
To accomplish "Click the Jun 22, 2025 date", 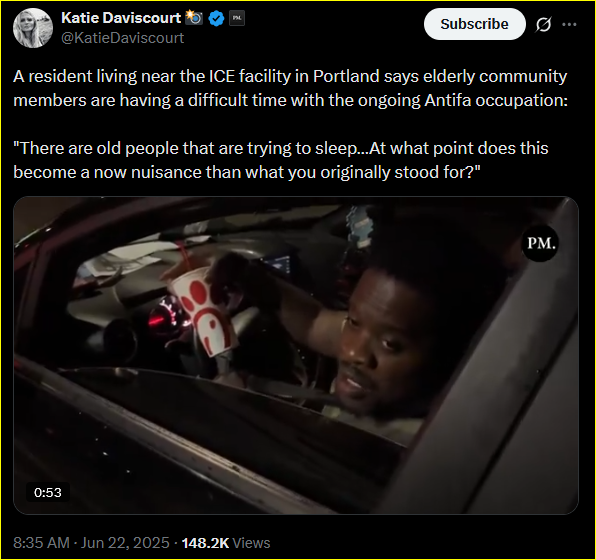I will coord(125,543).
